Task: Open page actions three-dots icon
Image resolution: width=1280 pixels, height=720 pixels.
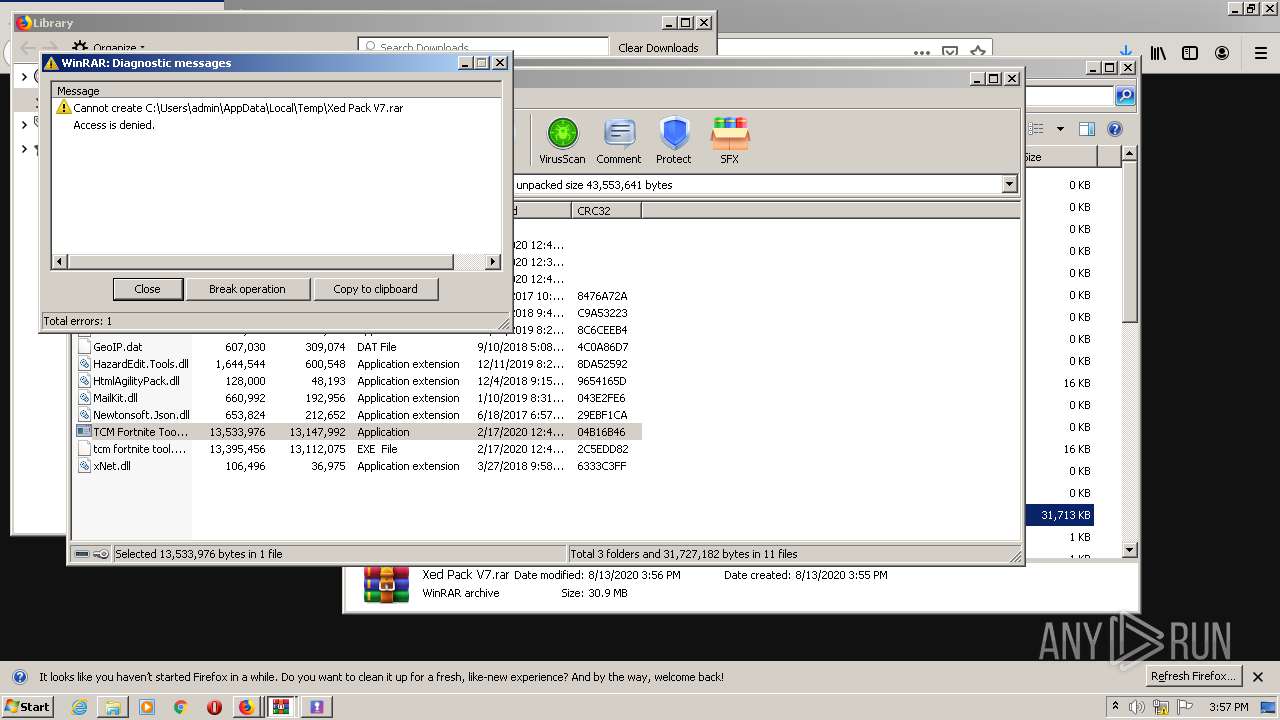Action: 921,52
